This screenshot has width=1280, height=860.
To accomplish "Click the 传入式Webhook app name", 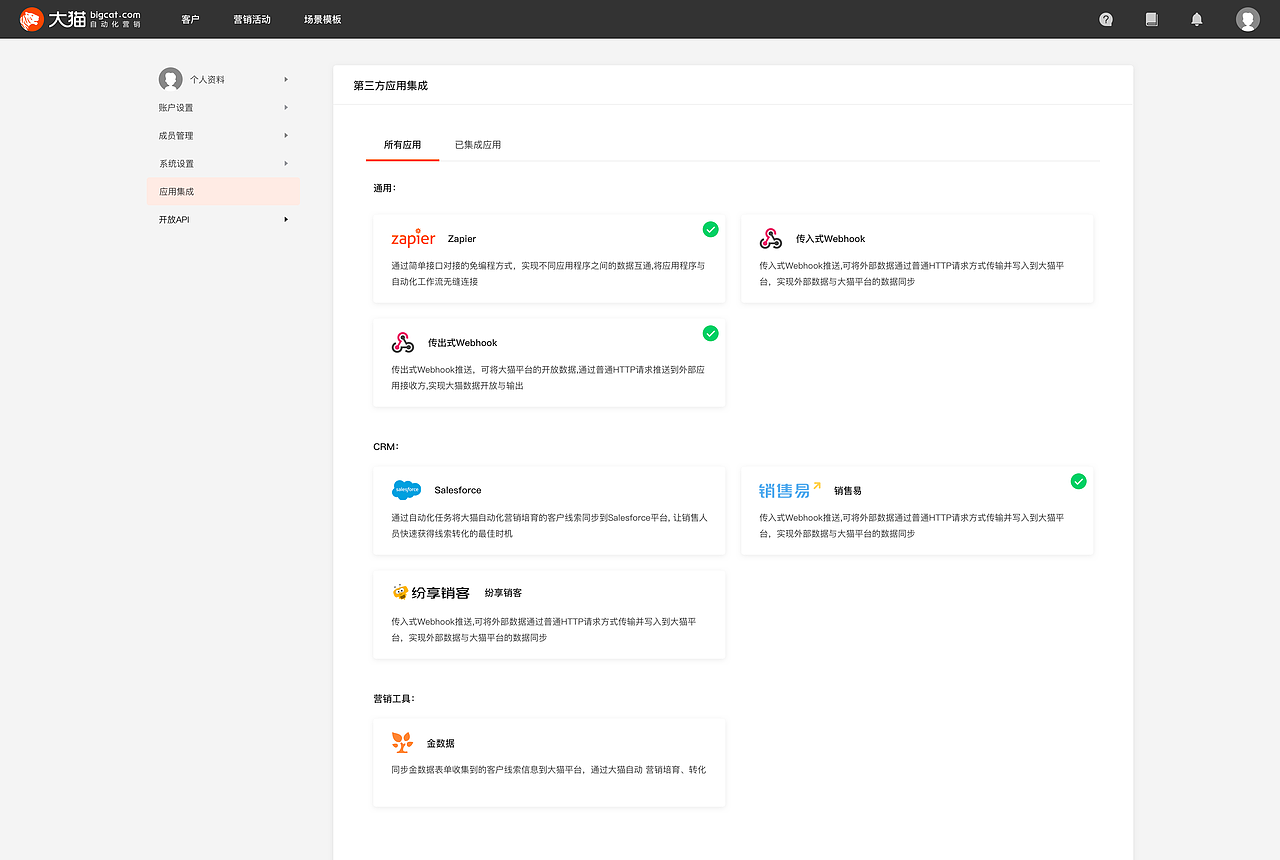I will [x=830, y=239].
